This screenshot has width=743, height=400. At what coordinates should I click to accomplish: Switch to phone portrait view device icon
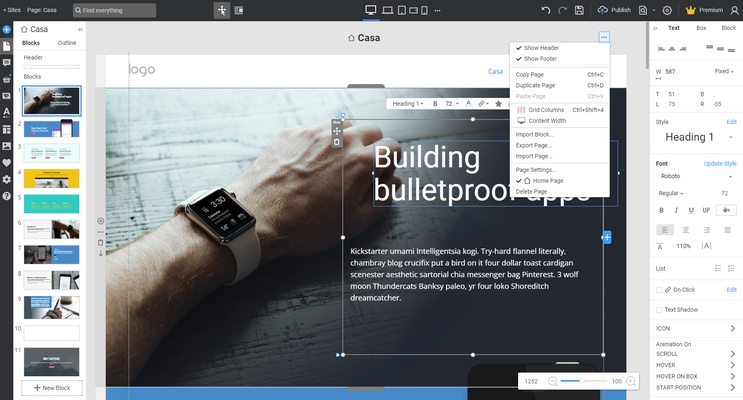pos(424,10)
